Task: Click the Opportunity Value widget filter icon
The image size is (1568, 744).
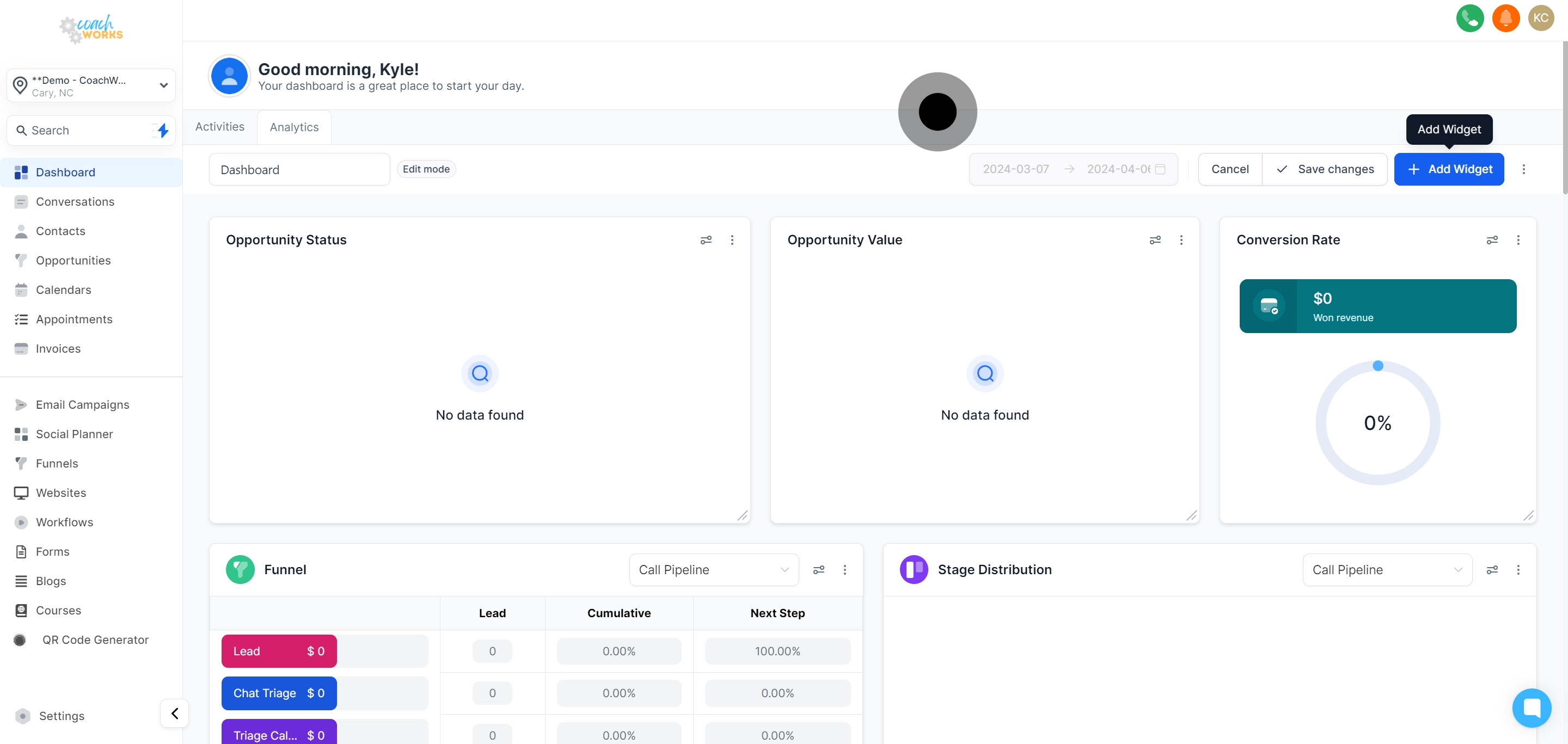Action: pos(1155,239)
